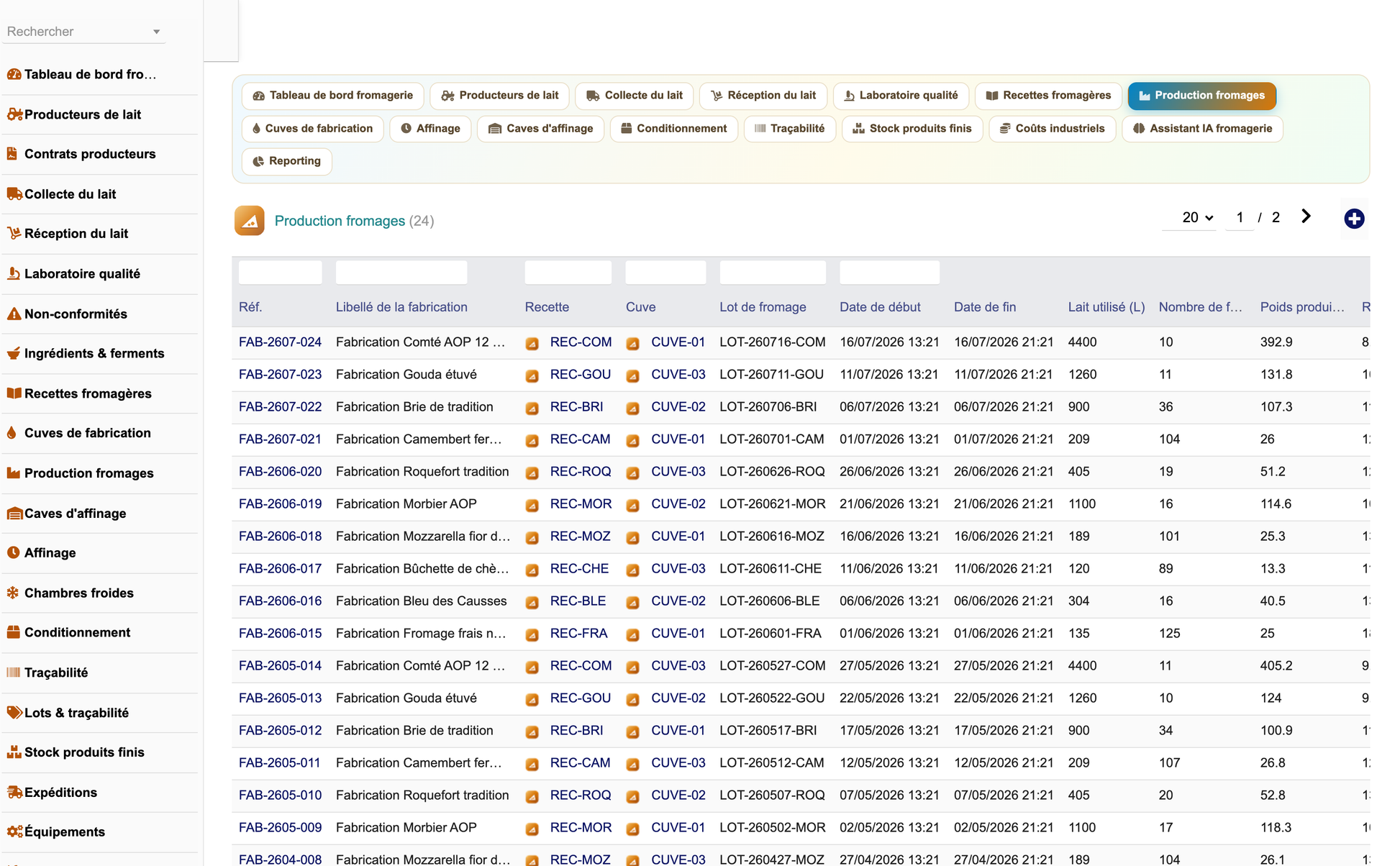Open fabrication link FAB-2607-024
This screenshot has height=866, width=1400.
point(280,342)
